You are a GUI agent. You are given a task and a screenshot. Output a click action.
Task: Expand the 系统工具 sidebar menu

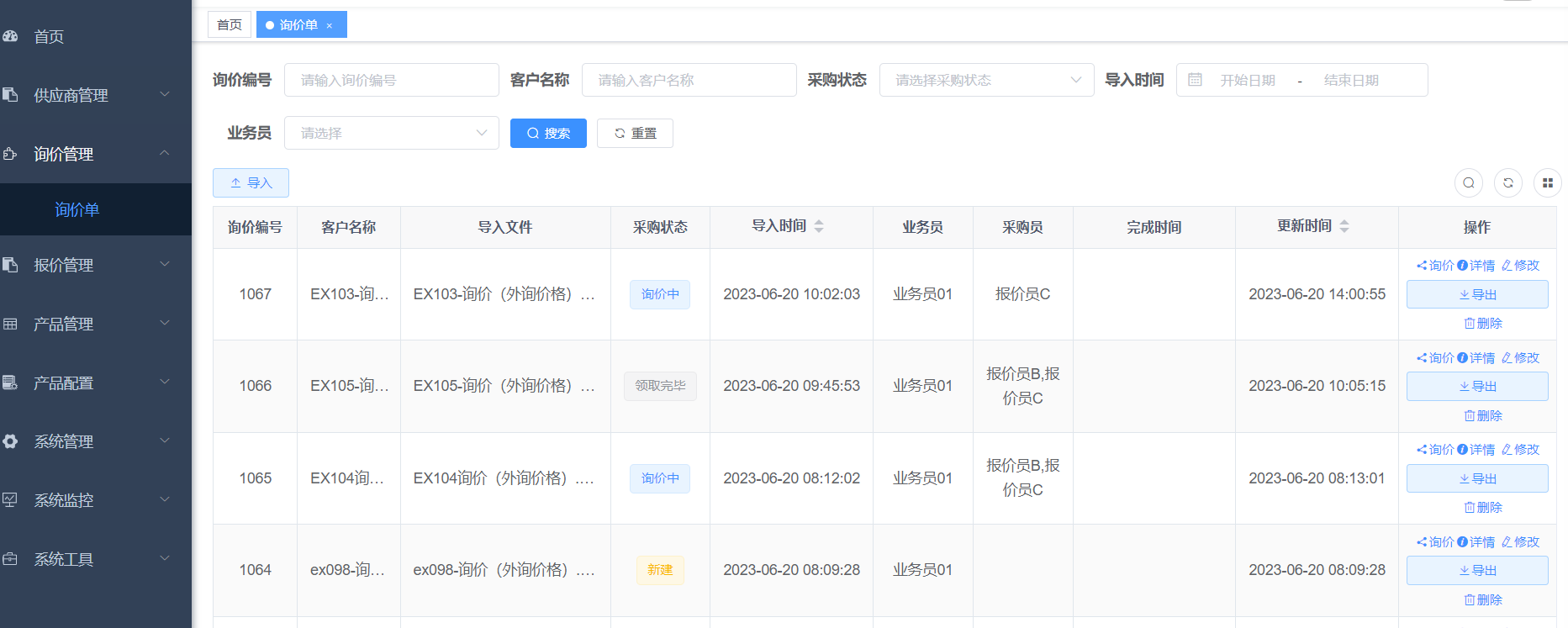[x=96, y=559]
